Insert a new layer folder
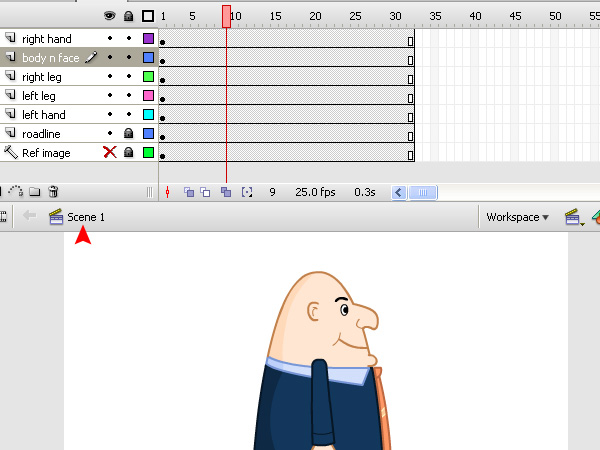600x450 pixels. 35,191
